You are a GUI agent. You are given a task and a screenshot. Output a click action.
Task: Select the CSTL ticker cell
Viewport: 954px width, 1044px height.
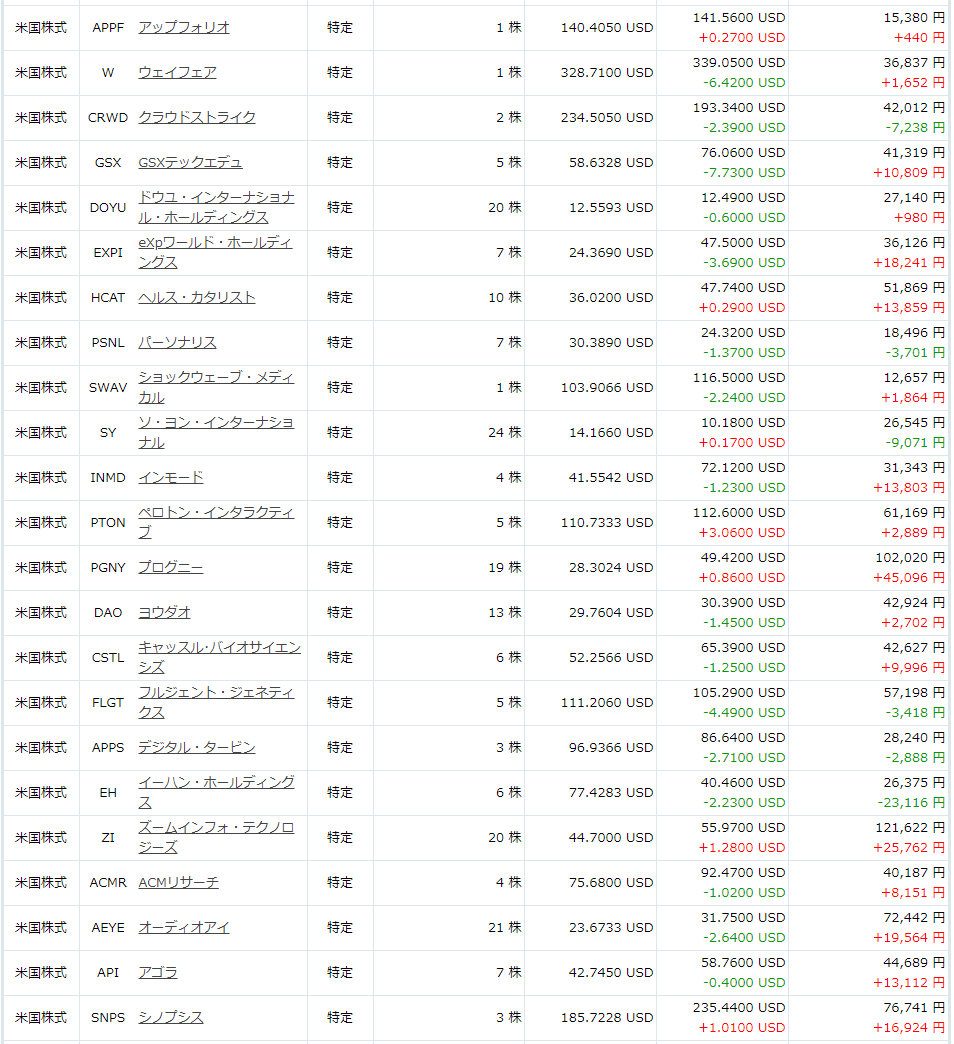(x=108, y=657)
